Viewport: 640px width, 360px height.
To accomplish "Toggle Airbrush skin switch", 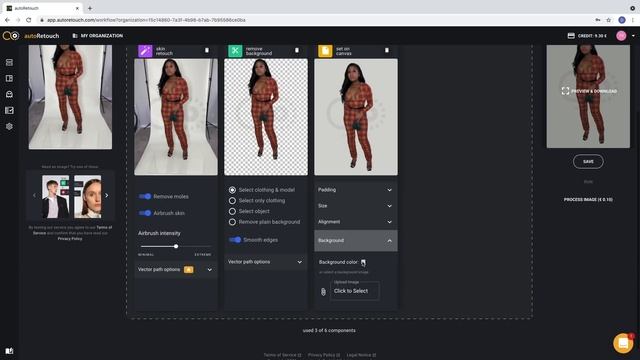I will 145,213.
